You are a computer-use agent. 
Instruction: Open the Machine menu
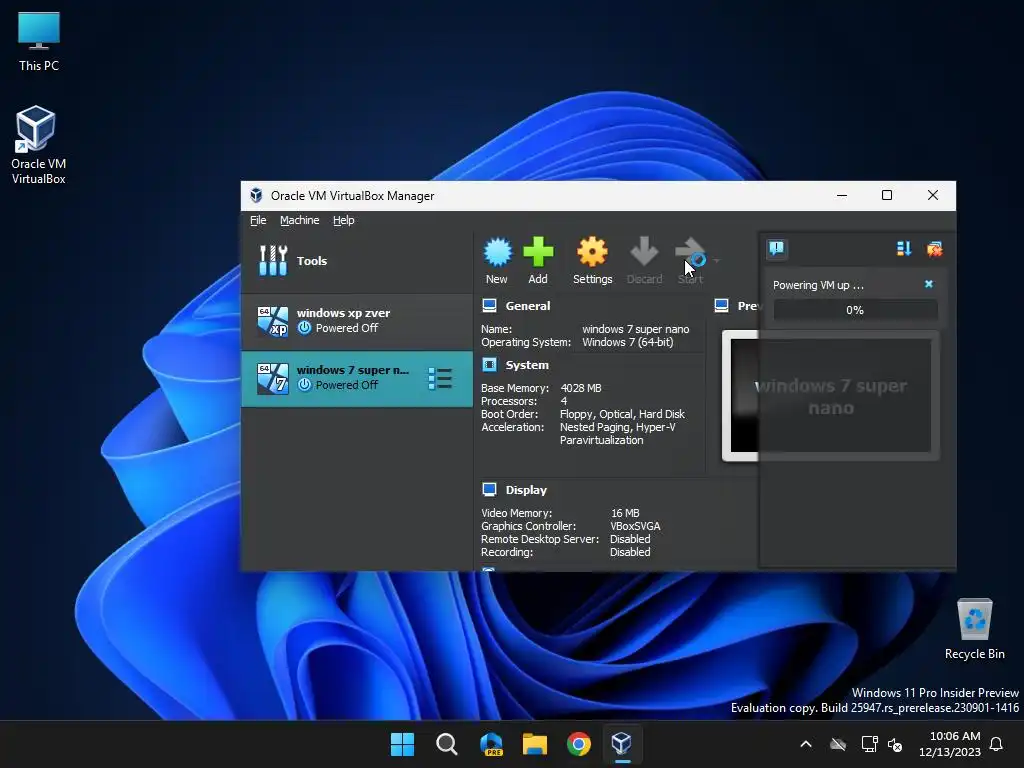[300, 220]
